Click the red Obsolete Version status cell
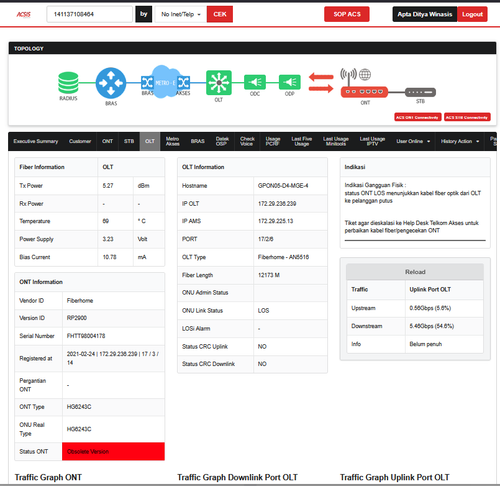 113,451
